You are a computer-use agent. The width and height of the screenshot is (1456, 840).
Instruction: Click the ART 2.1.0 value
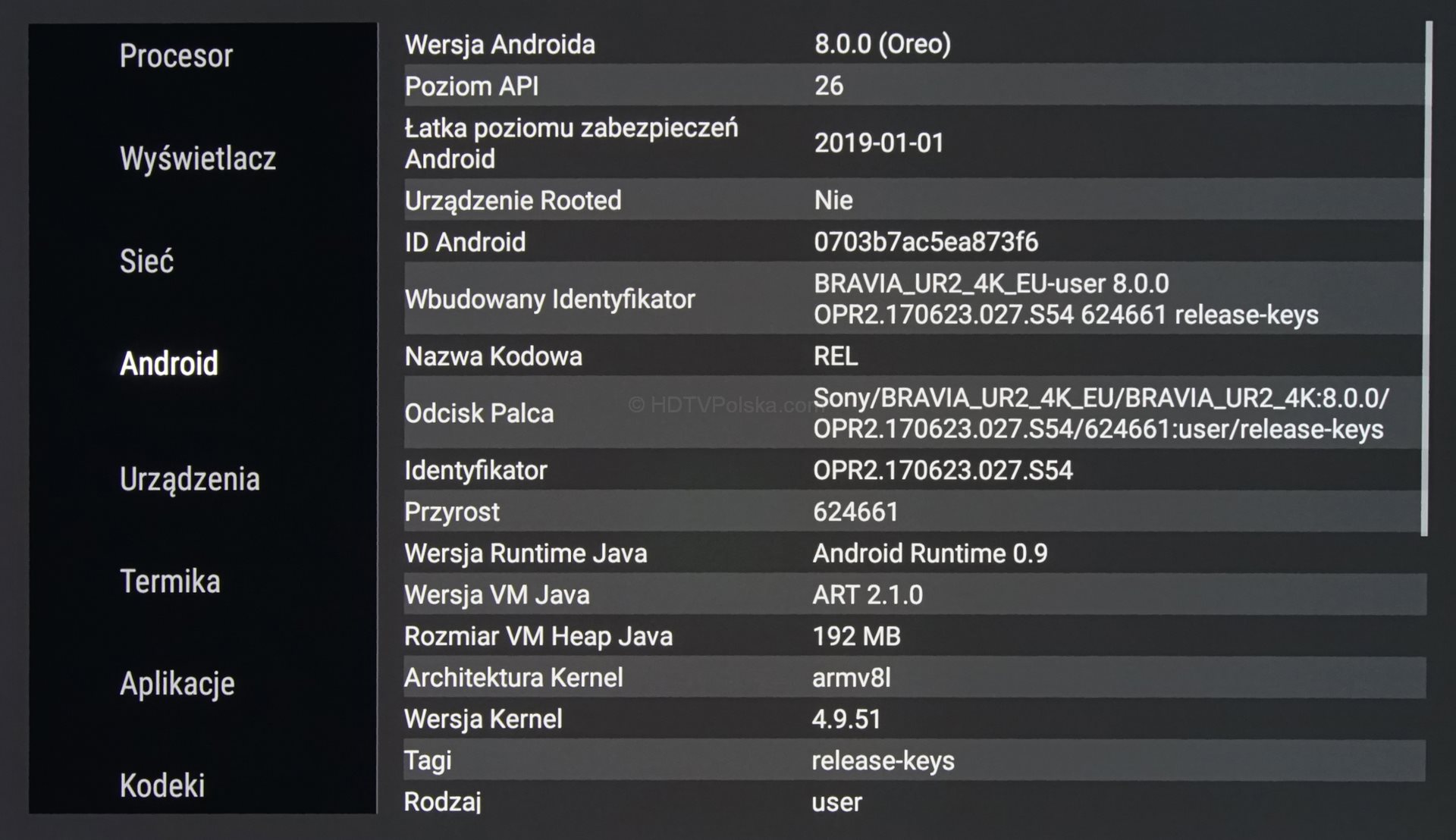868,595
